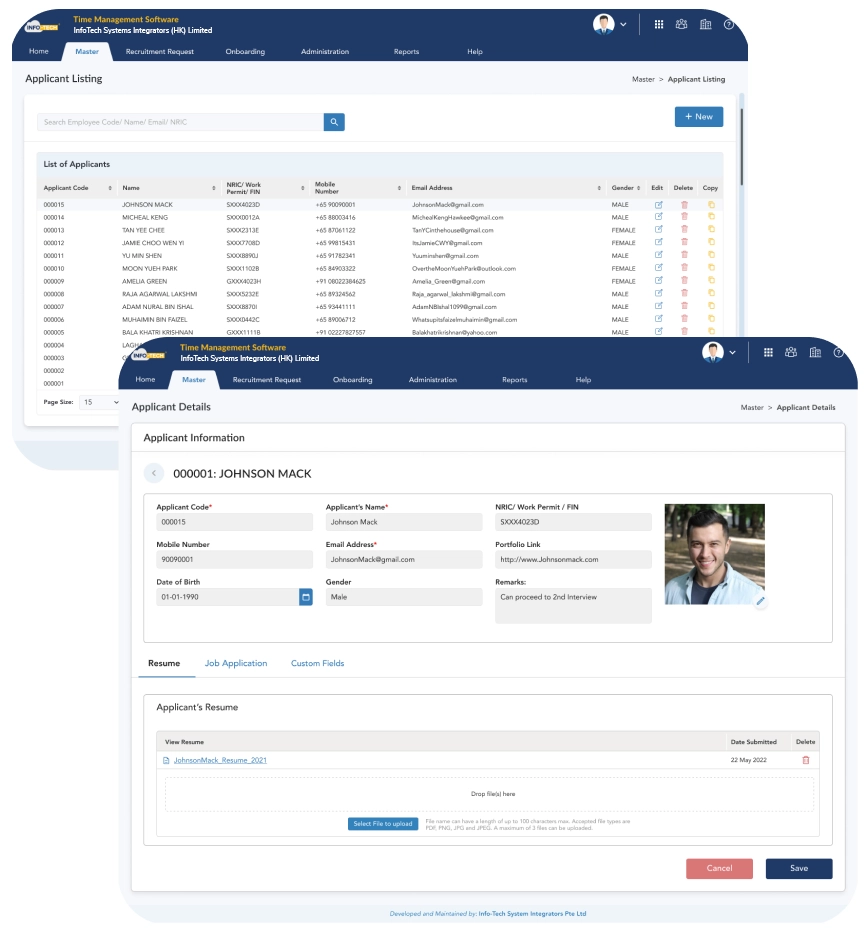Viewport: 868px width, 932px height.
Task: Click the blue search magnifier button
Action: pos(334,122)
